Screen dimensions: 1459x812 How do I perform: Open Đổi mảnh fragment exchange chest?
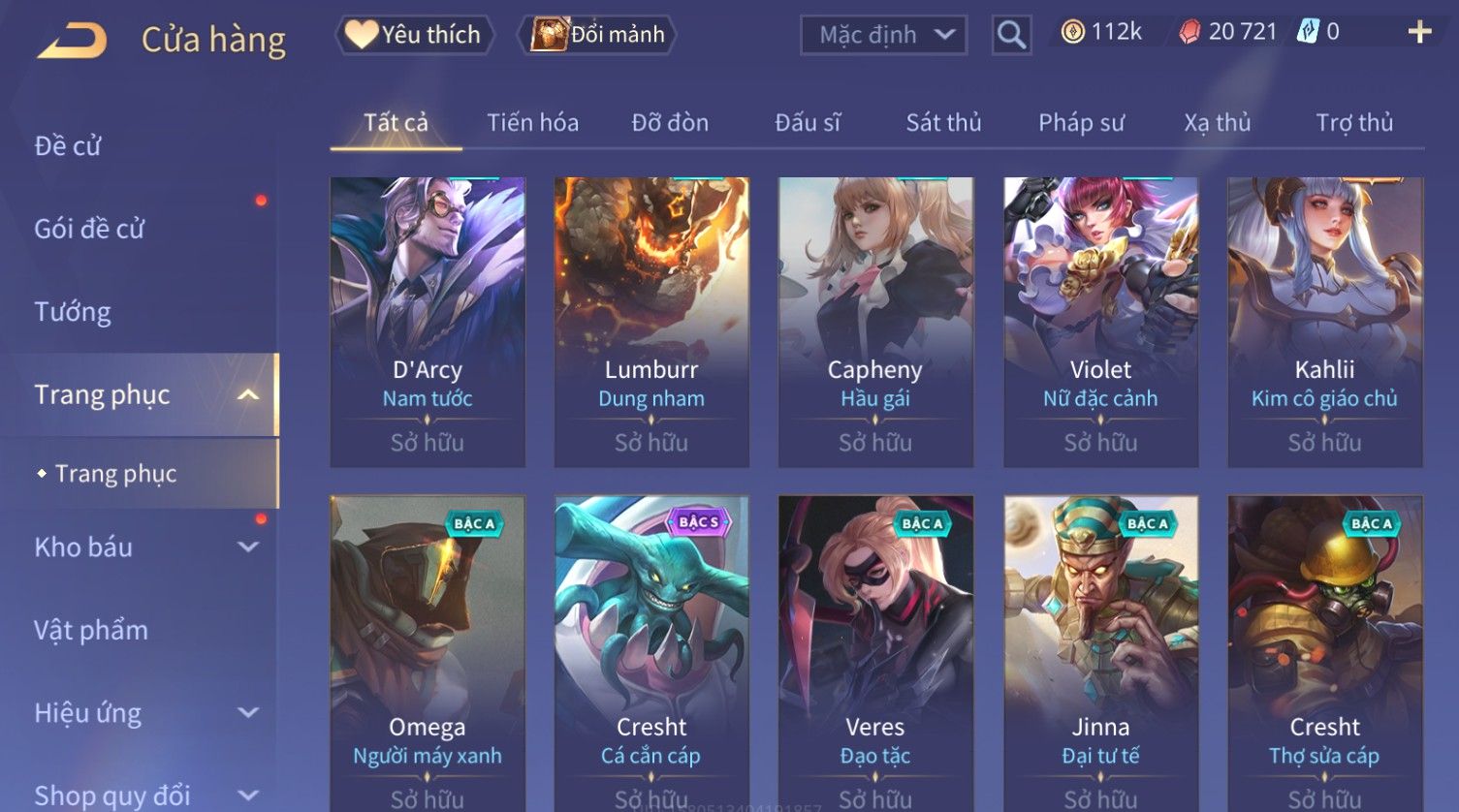point(598,35)
